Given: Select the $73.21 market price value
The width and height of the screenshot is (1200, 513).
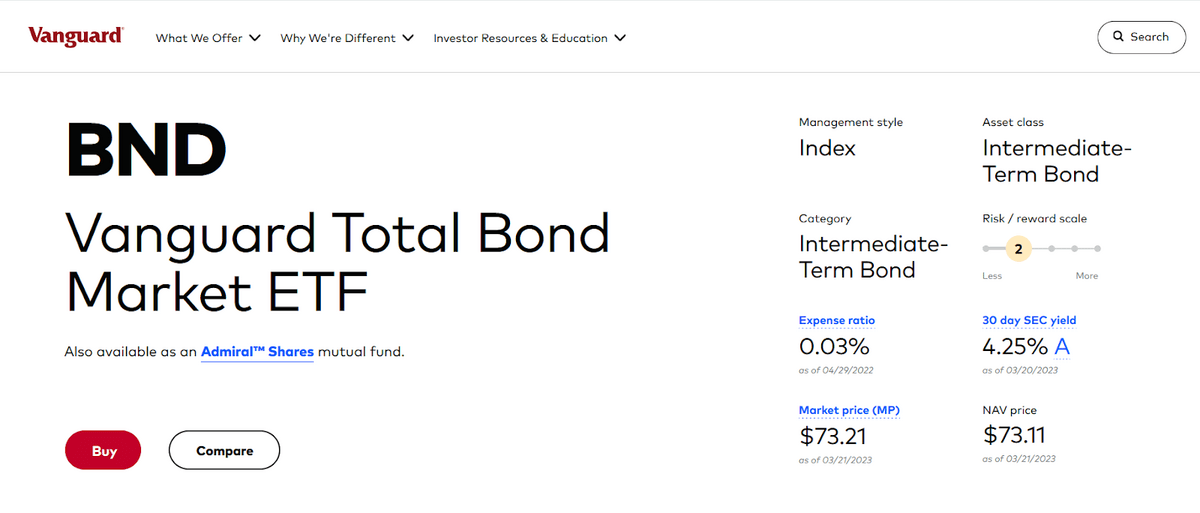Looking at the screenshot, I should [x=833, y=437].
